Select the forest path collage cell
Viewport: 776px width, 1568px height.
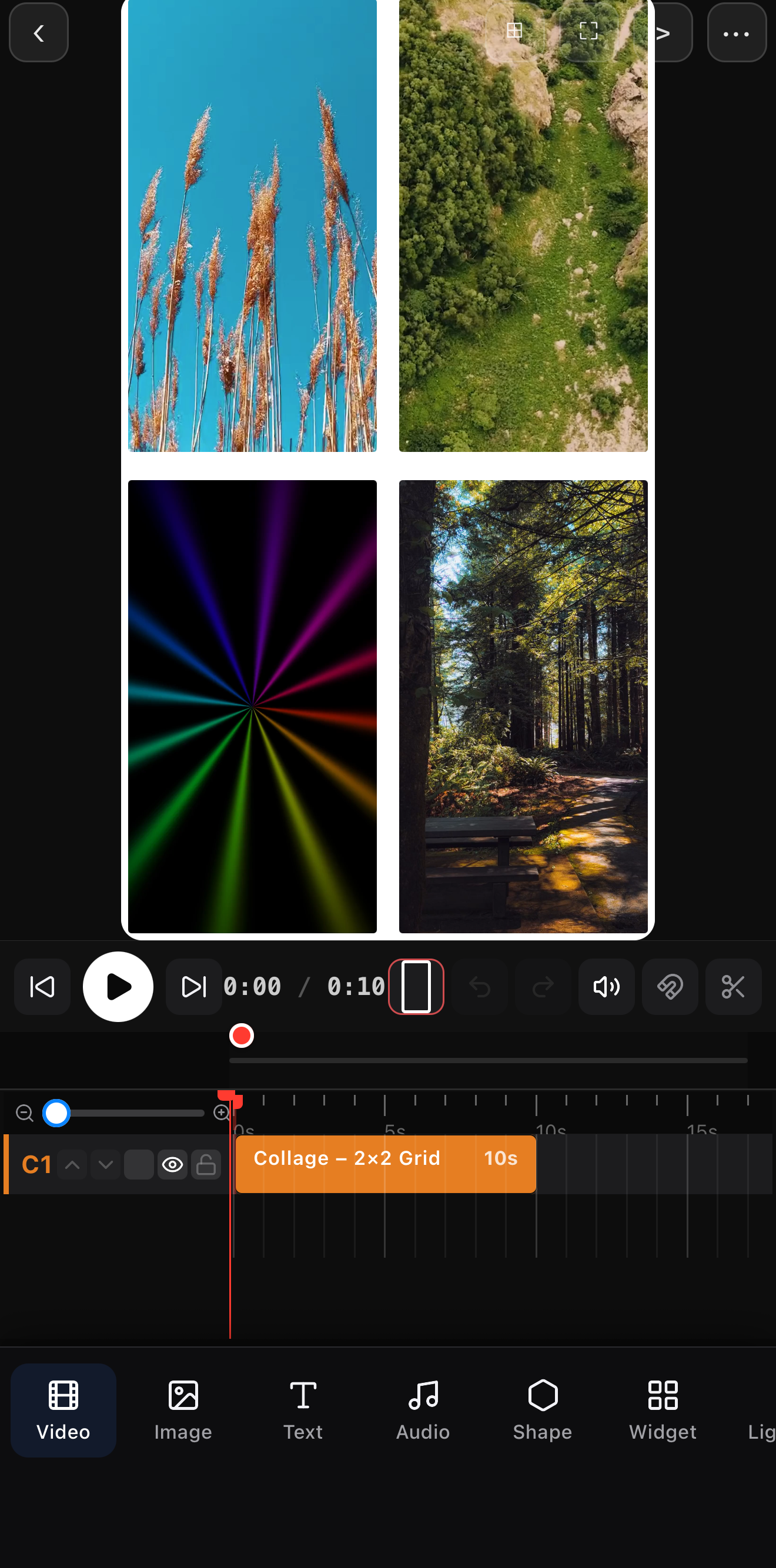click(x=523, y=706)
